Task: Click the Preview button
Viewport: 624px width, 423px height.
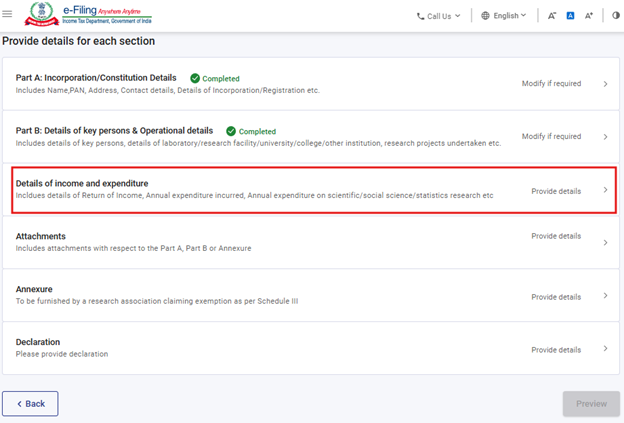Action: (591, 403)
